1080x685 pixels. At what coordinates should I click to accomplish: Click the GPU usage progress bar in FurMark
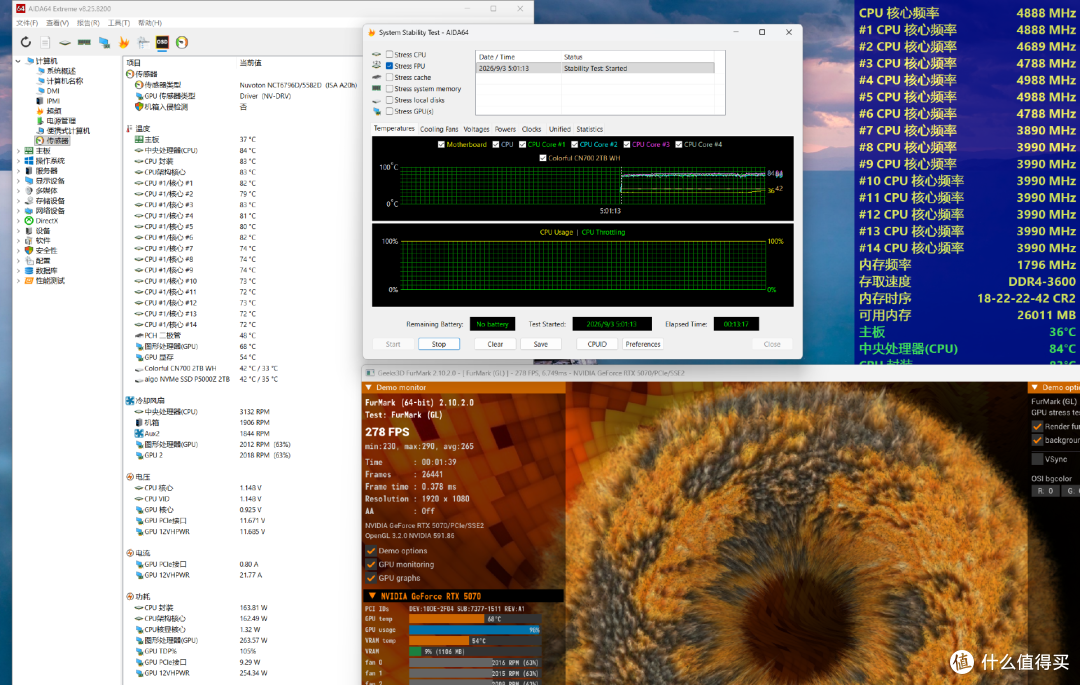475,630
